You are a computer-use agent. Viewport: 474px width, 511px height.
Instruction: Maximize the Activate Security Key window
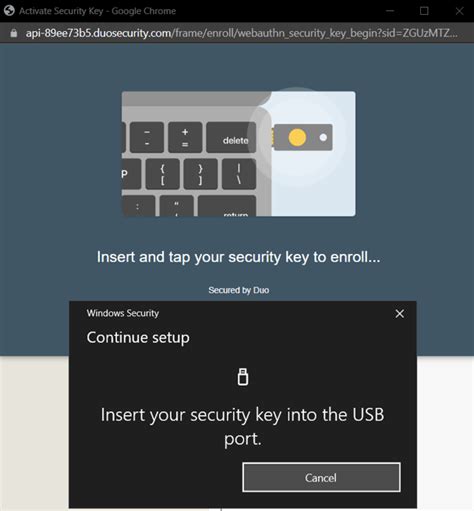pos(424,11)
